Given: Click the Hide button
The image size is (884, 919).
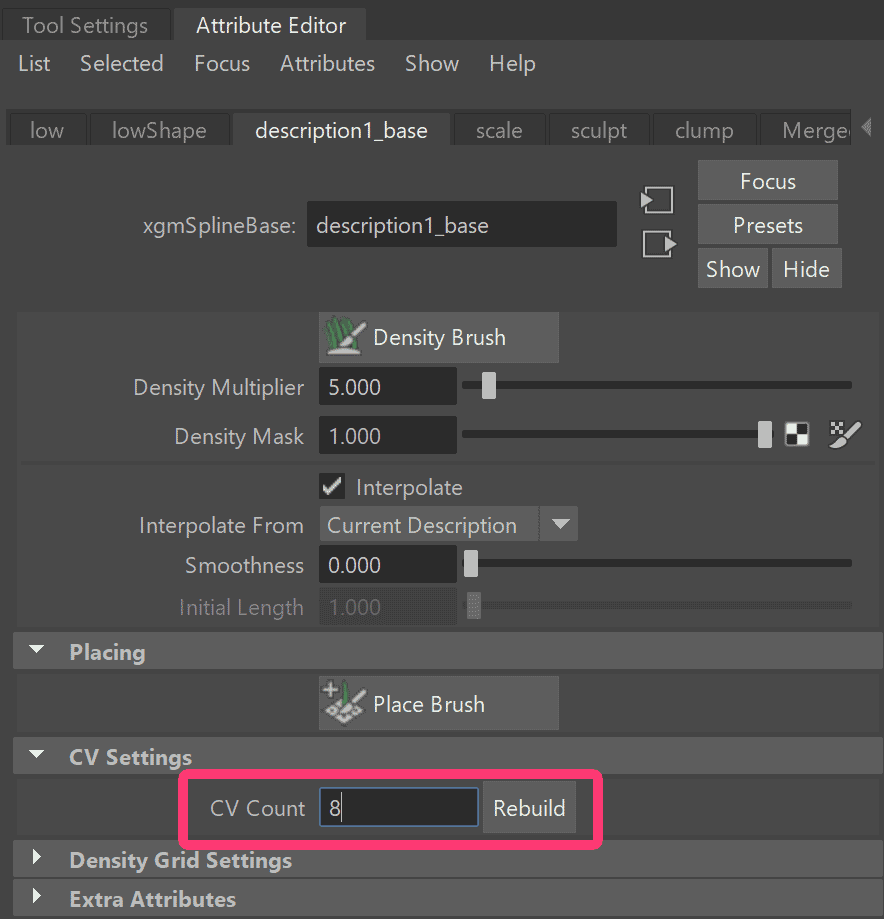Looking at the screenshot, I should point(806,269).
